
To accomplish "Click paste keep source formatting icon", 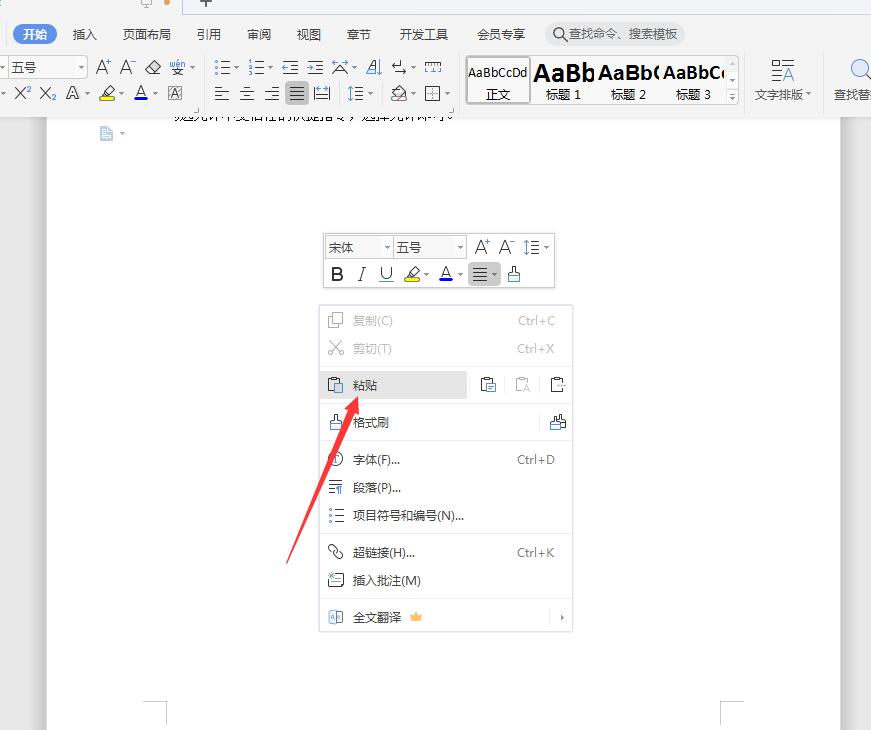I will (x=488, y=384).
